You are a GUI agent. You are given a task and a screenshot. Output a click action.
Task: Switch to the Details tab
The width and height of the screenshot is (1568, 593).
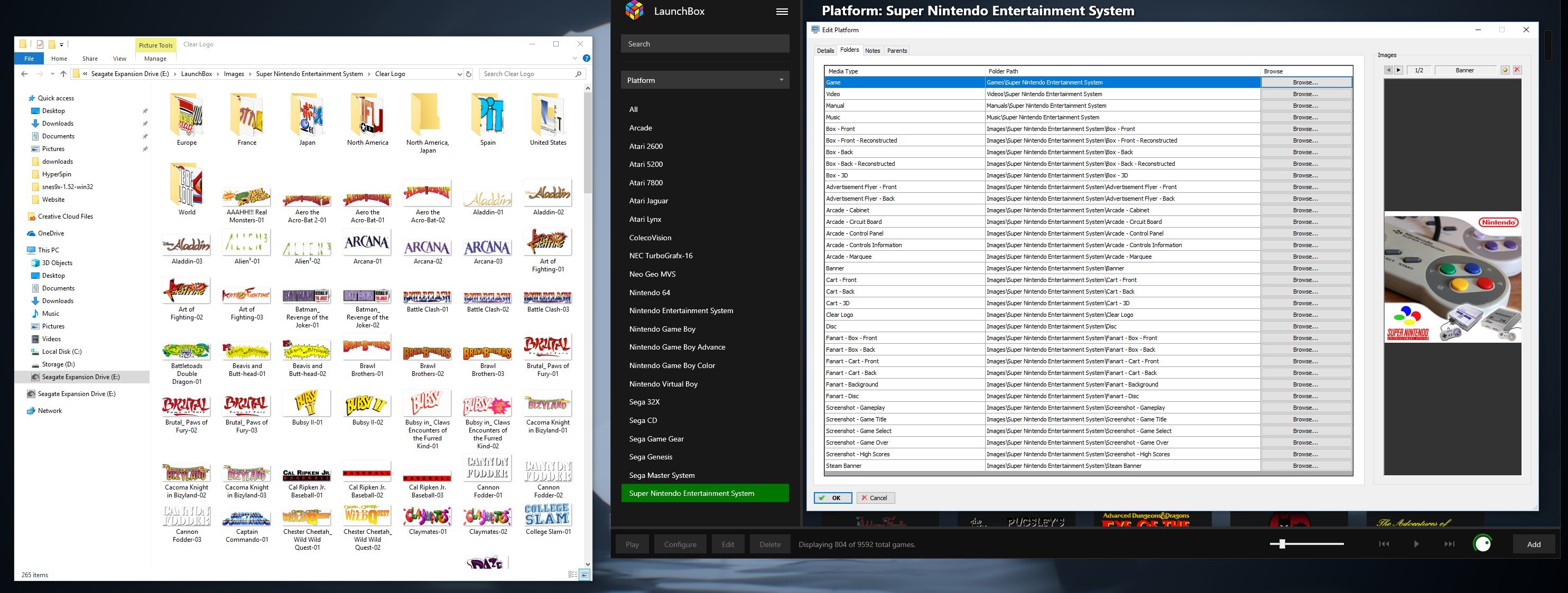[x=825, y=51]
